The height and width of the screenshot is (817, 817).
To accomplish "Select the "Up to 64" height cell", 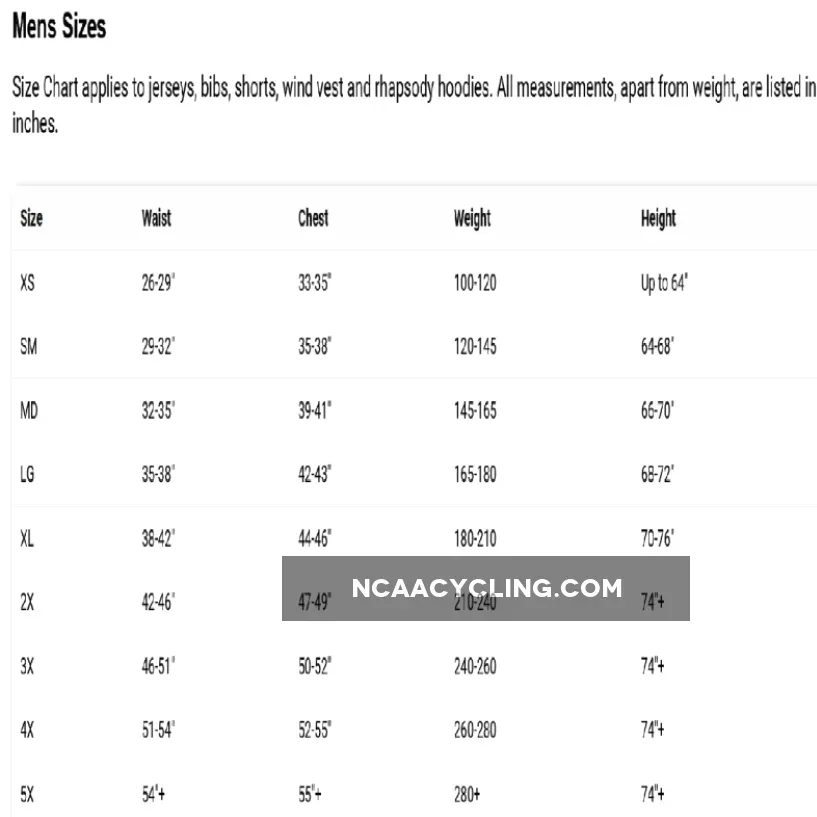I will [664, 283].
